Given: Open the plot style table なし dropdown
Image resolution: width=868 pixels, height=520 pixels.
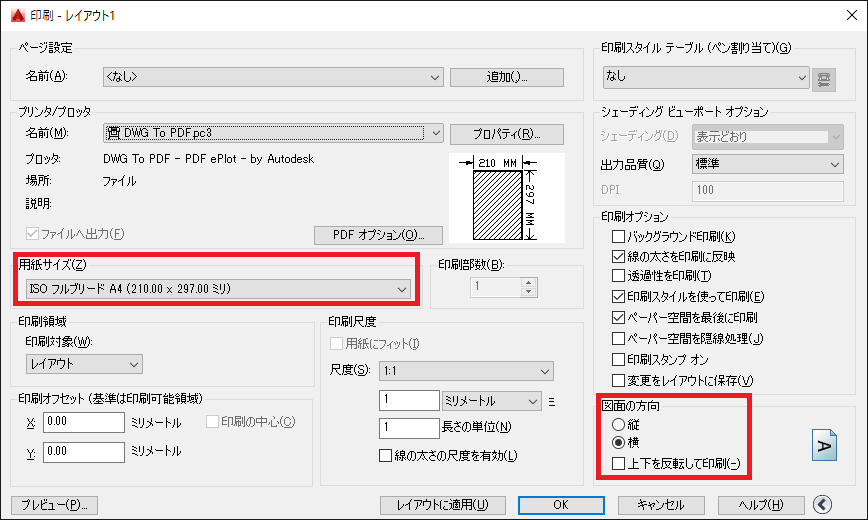Looking at the screenshot, I should (706, 77).
